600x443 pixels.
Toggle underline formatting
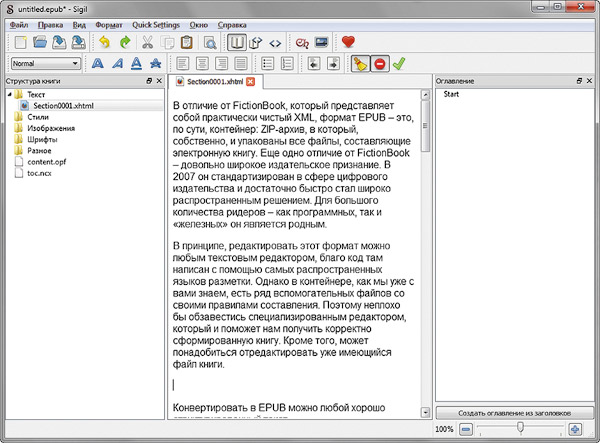(136, 64)
